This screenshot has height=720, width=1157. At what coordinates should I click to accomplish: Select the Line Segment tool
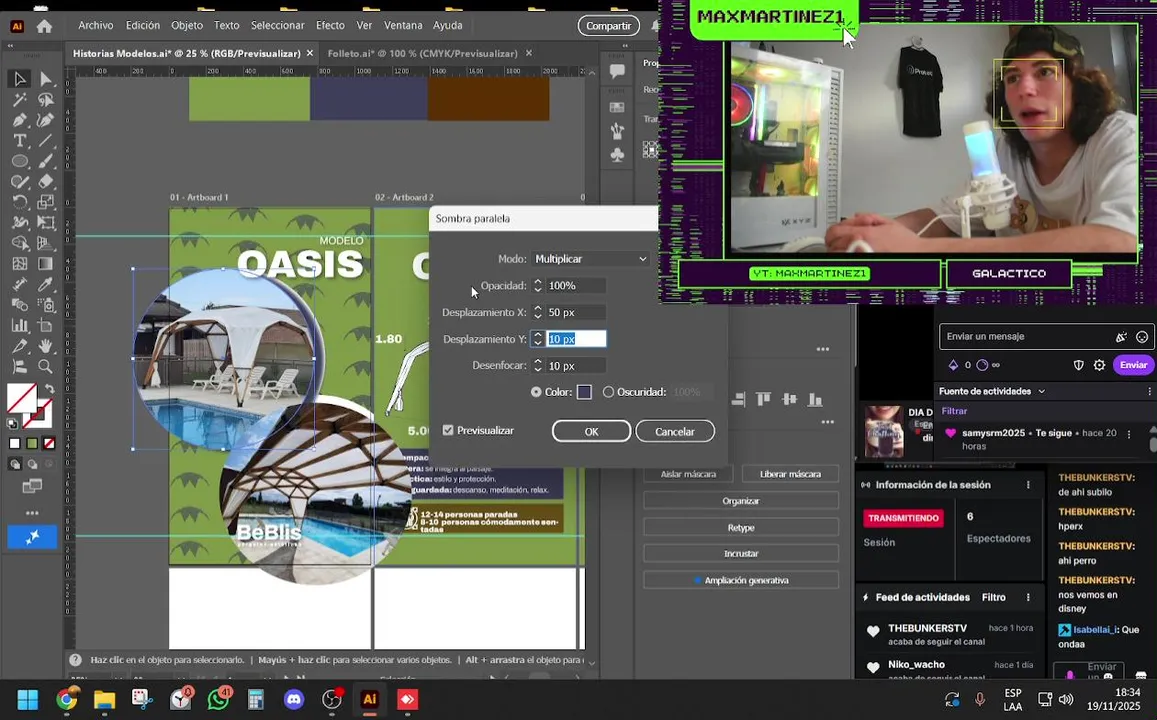[46, 140]
